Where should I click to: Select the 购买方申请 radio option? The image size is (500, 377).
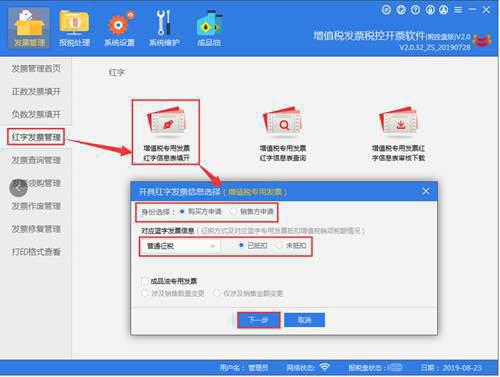[x=200, y=212]
